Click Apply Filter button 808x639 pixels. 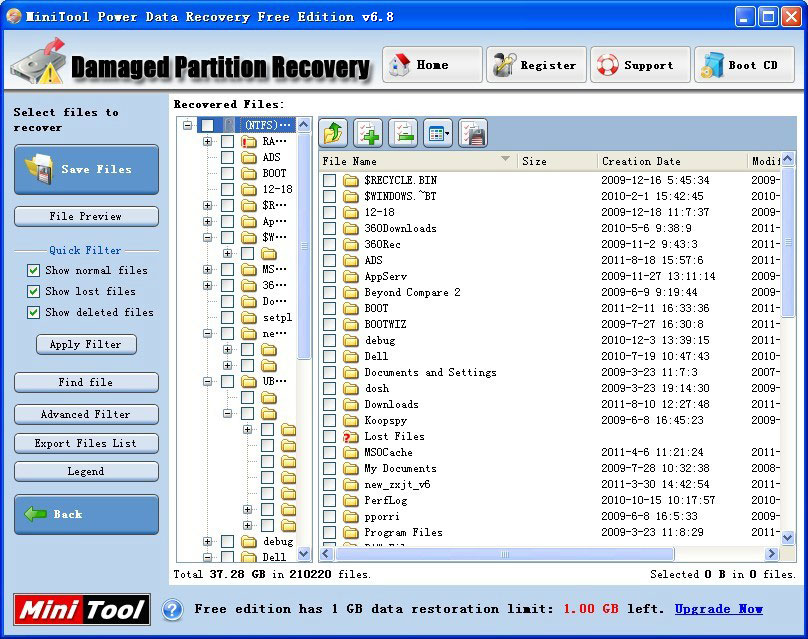click(87, 345)
